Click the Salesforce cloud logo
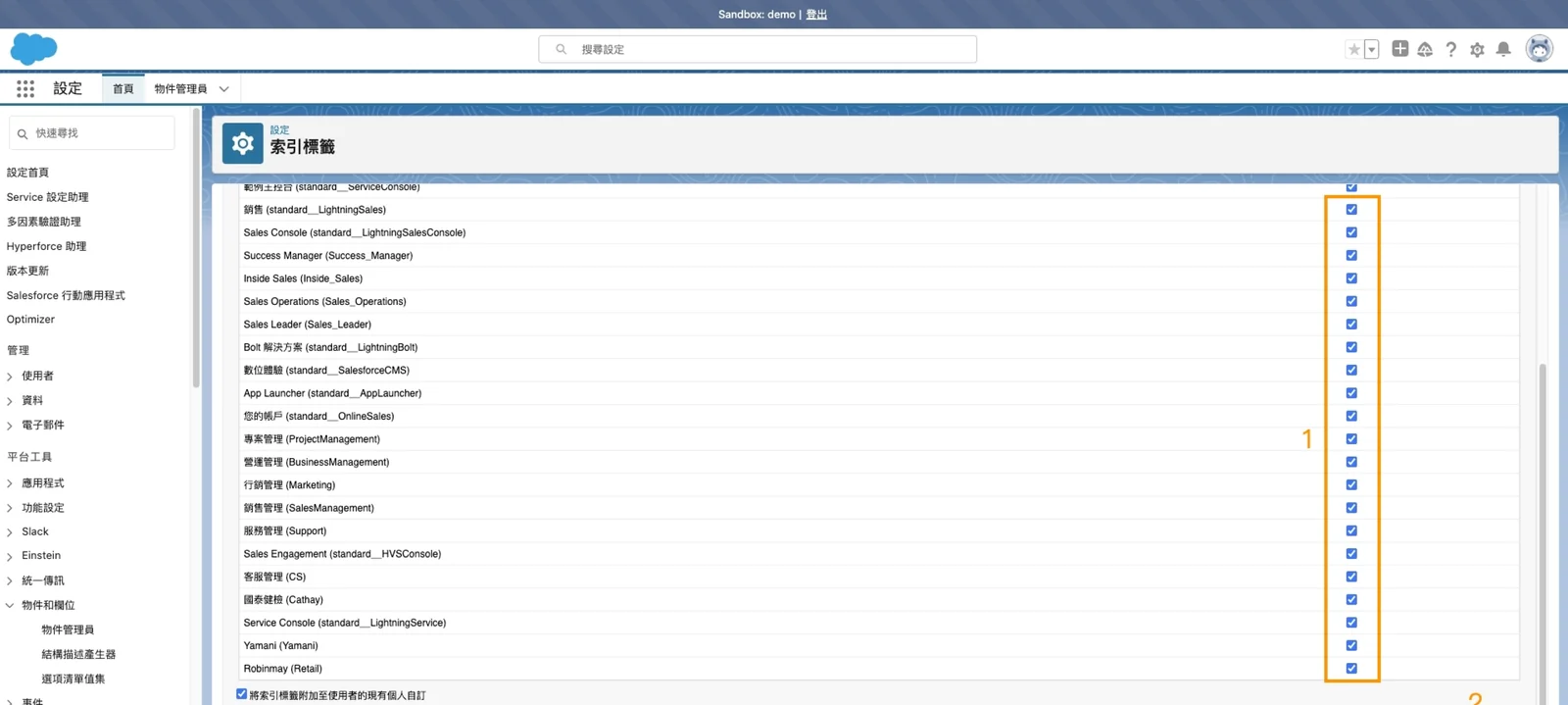The height and width of the screenshot is (705, 1568). (x=33, y=48)
